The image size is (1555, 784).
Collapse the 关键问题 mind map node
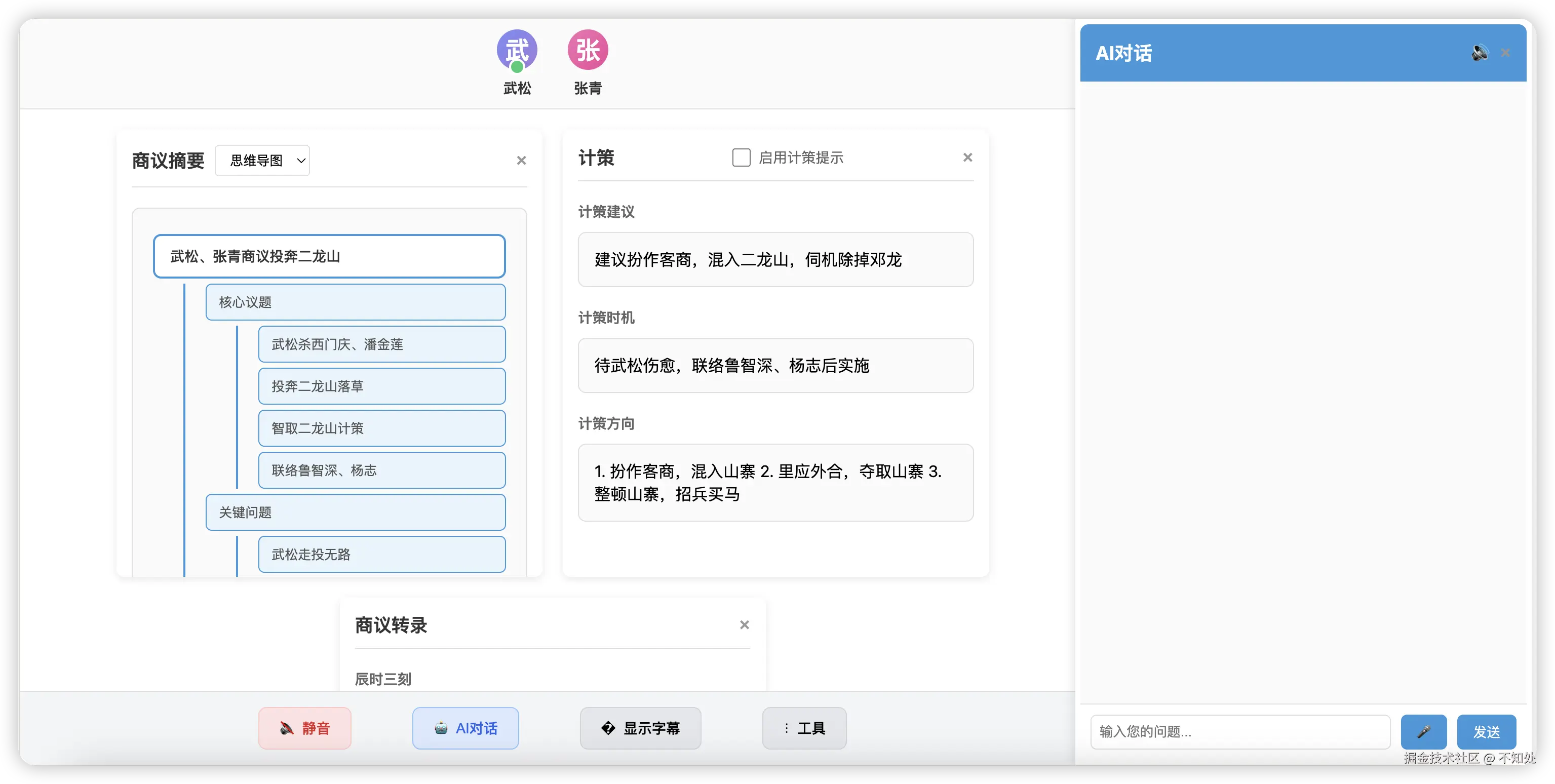[355, 513]
